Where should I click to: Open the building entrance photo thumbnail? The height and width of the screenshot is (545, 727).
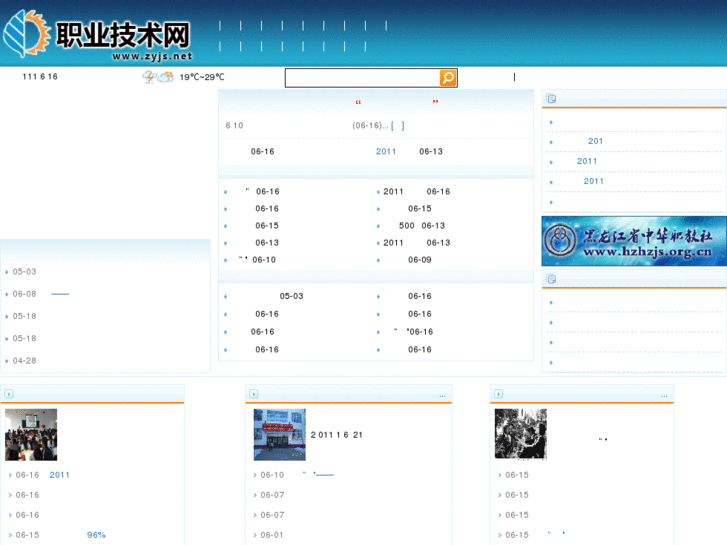[279, 434]
